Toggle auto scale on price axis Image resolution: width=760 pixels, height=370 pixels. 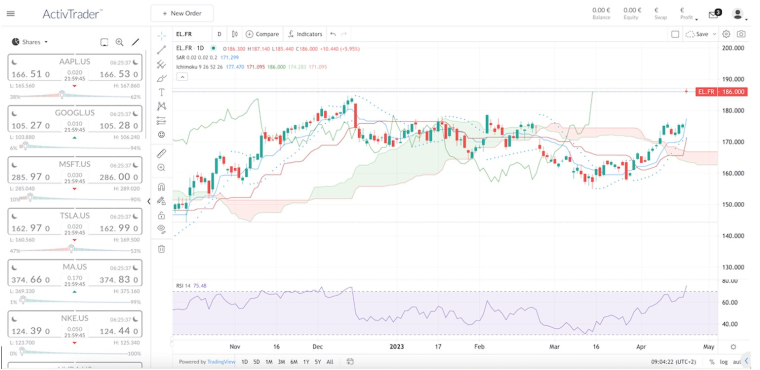[736, 362]
